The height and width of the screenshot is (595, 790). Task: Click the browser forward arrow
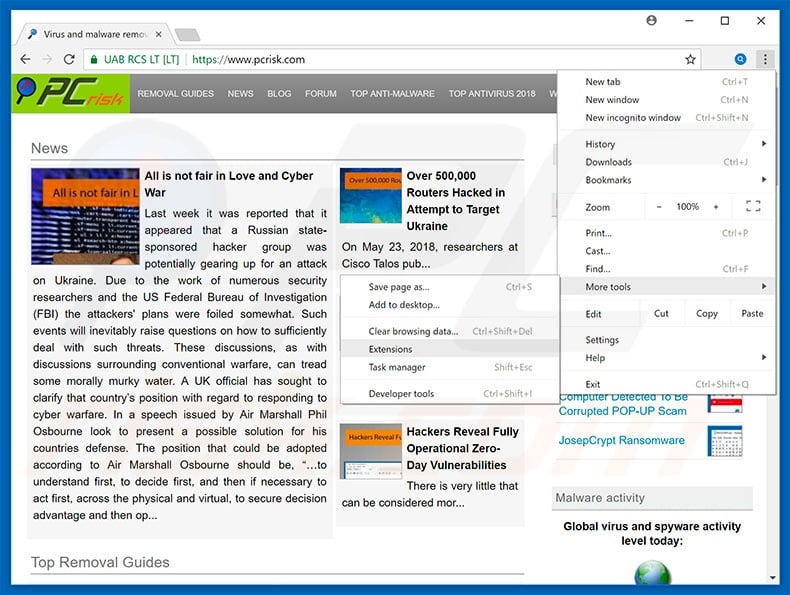(x=47, y=59)
